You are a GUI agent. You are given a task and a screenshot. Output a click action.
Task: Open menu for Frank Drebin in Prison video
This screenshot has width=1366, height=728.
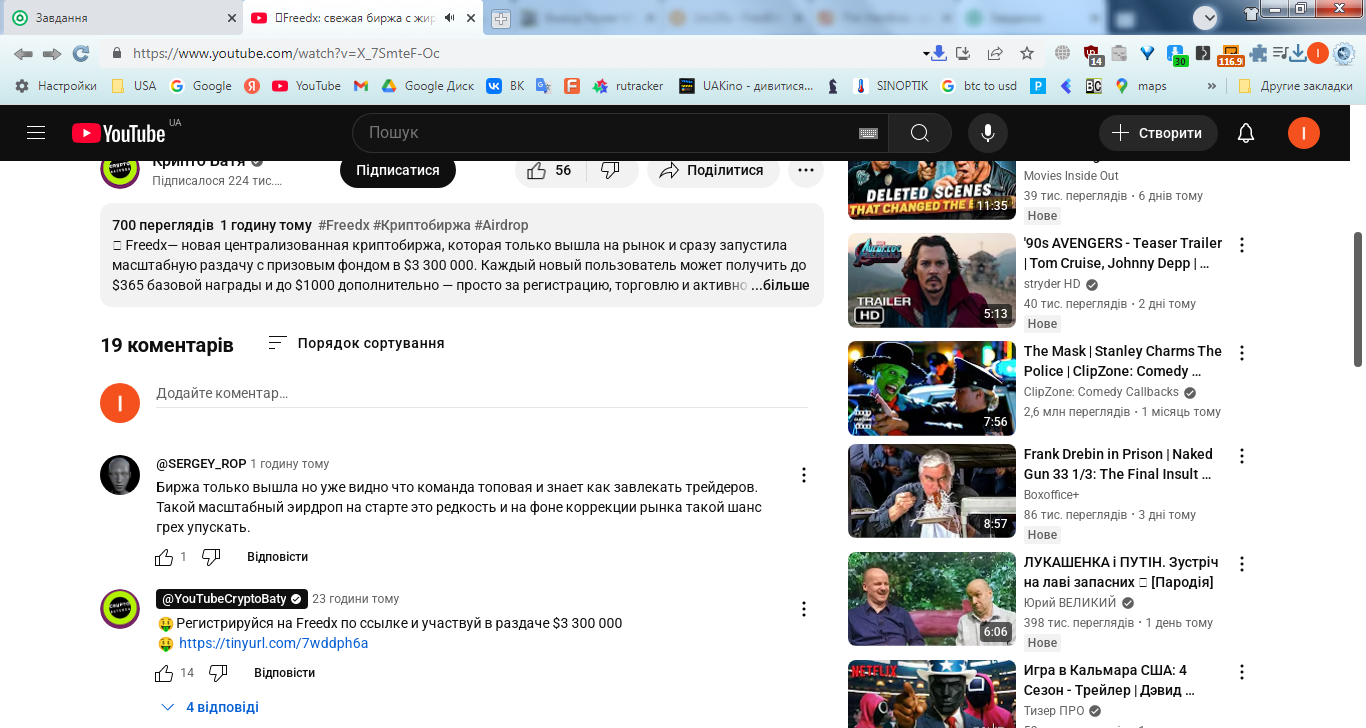click(1242, 456)
